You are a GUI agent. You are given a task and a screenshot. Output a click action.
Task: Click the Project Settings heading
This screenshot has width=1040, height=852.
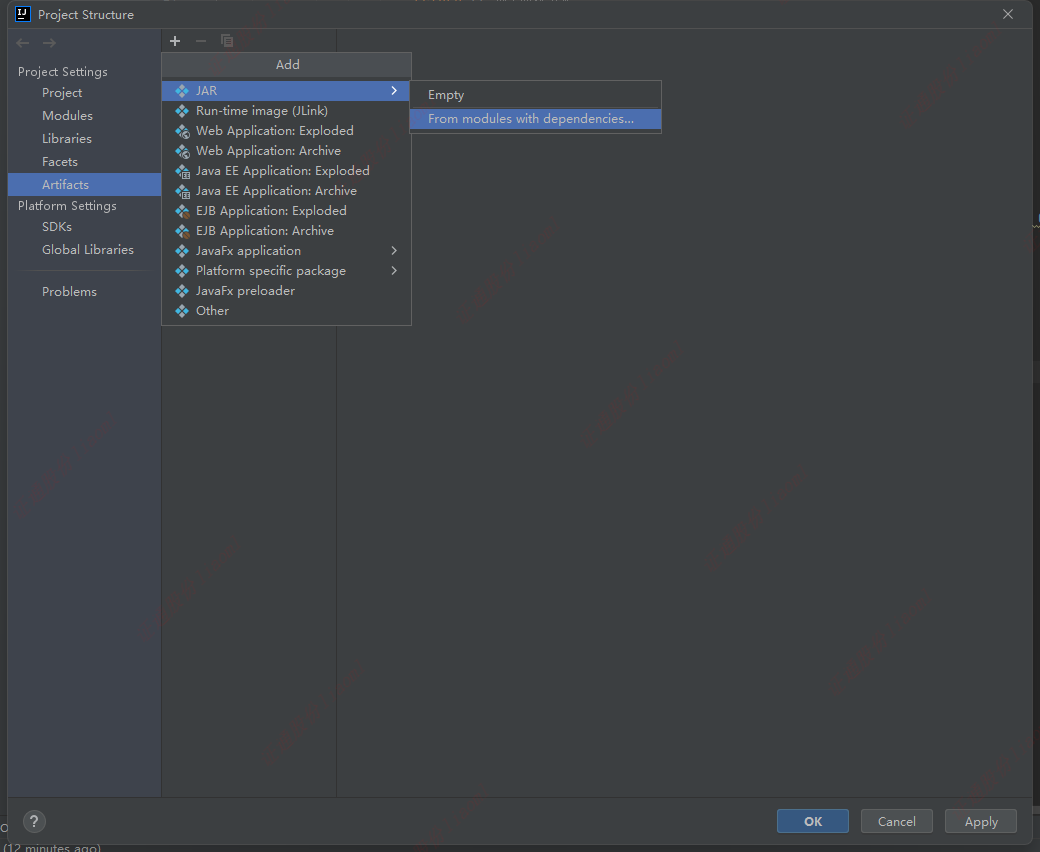[x=62, y=72]
